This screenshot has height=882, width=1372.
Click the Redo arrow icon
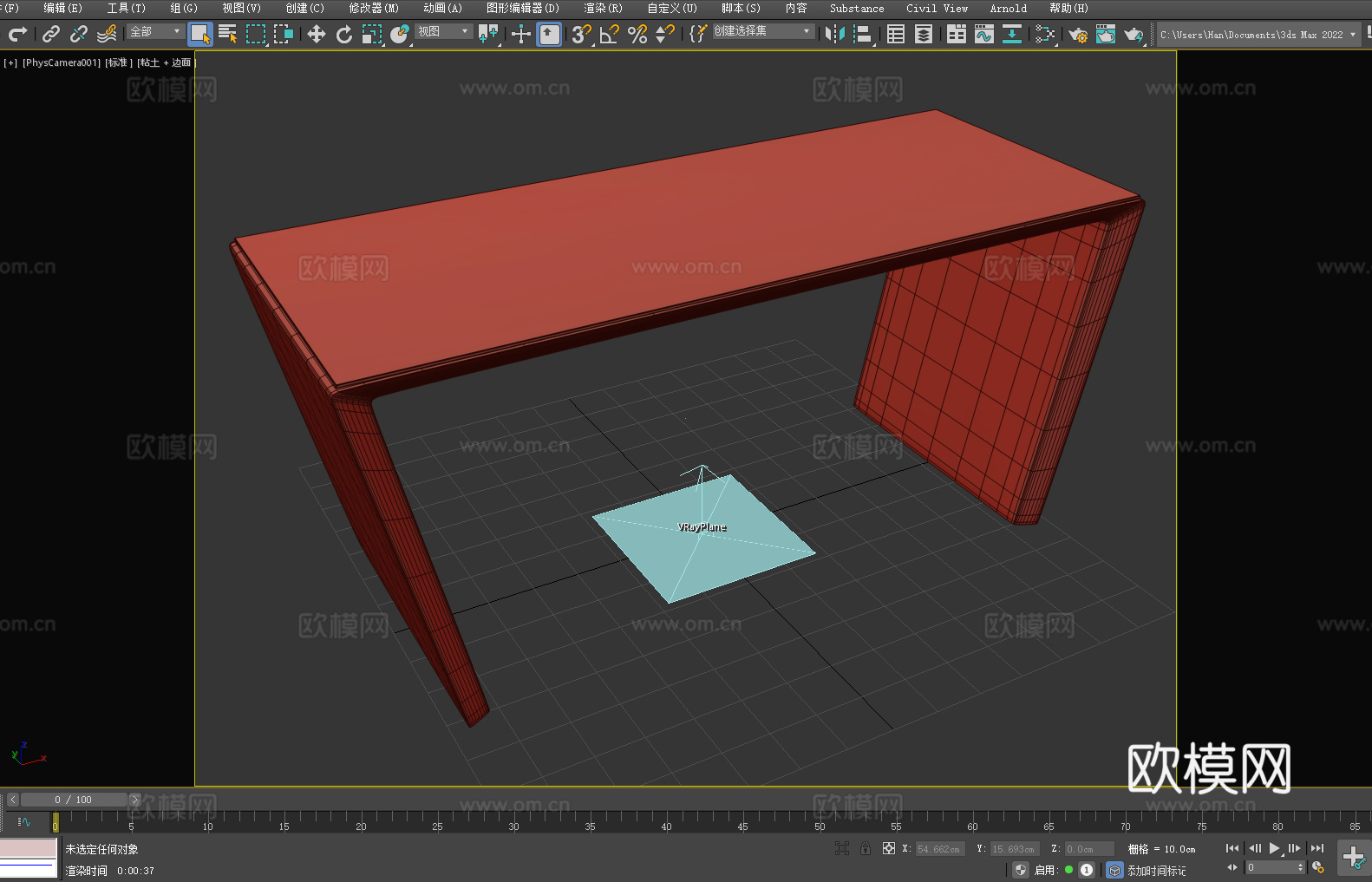click(17, 34)
